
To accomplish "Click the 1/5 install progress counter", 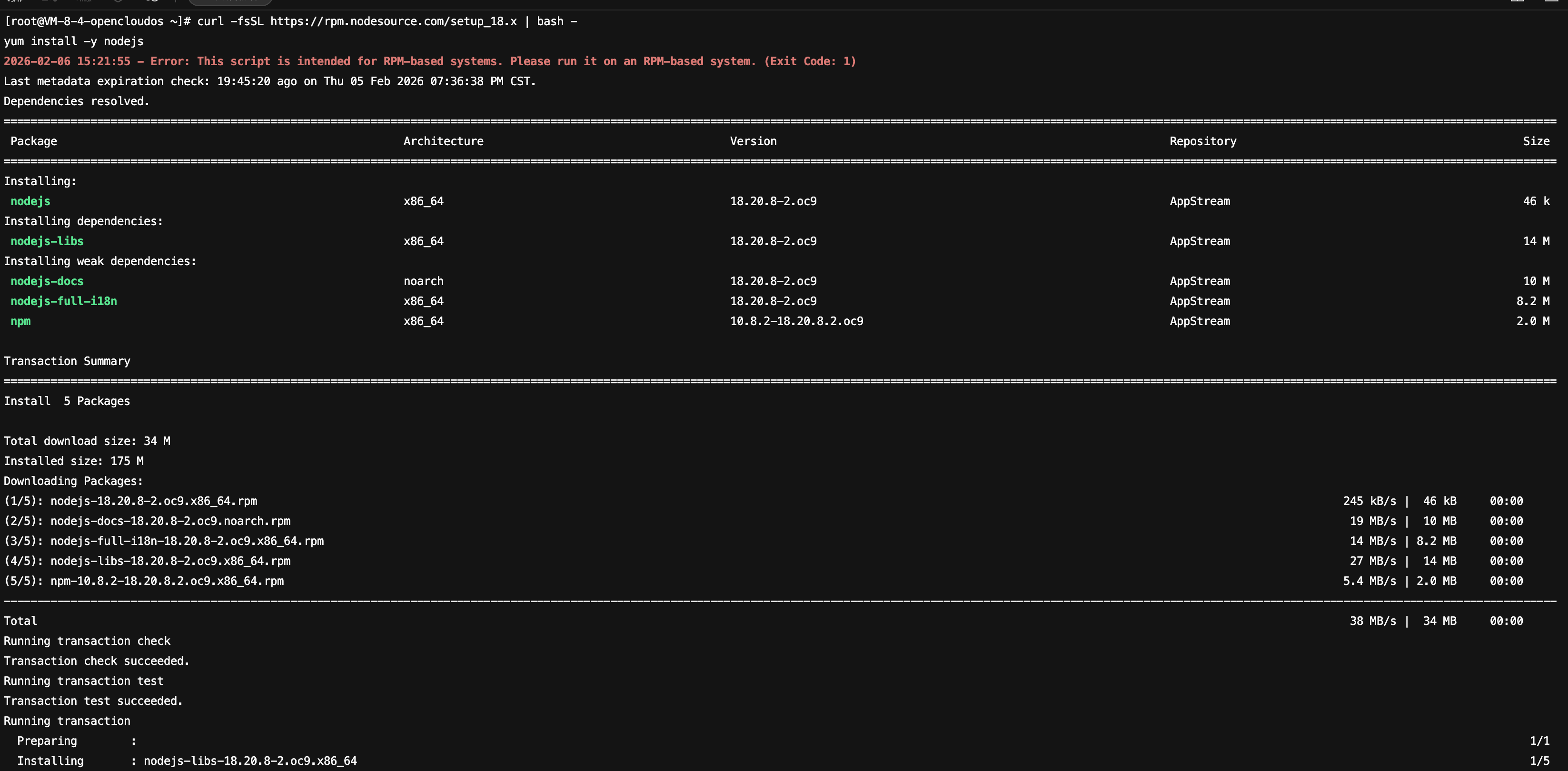I will coord(1539,761).
